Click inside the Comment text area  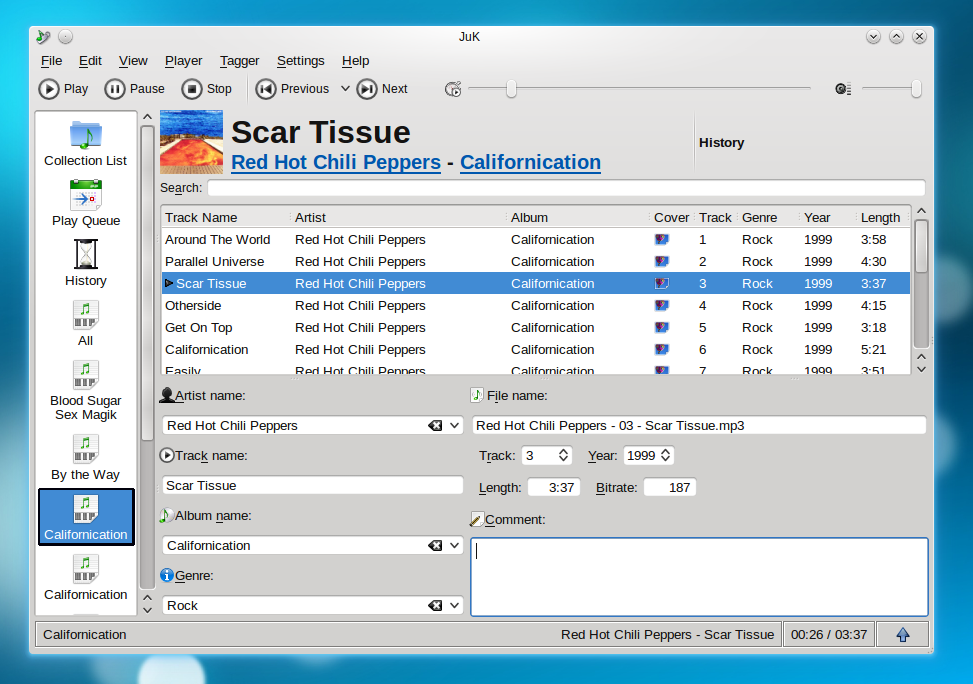(699, 577)
